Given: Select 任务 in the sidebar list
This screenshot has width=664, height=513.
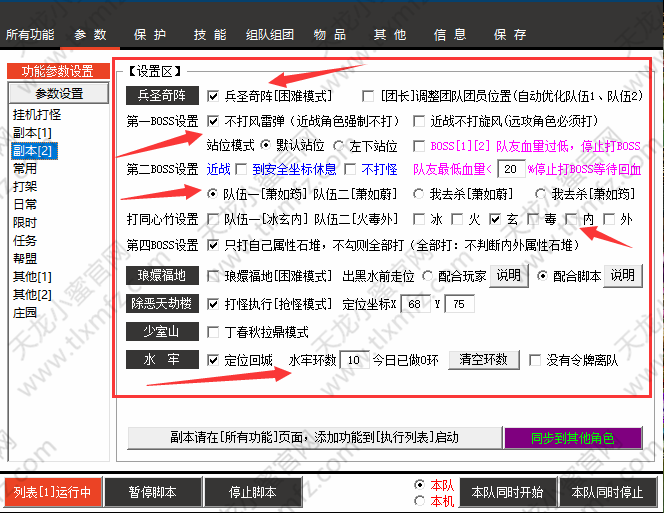Looking at the screenshot, I should coord(25,241).
